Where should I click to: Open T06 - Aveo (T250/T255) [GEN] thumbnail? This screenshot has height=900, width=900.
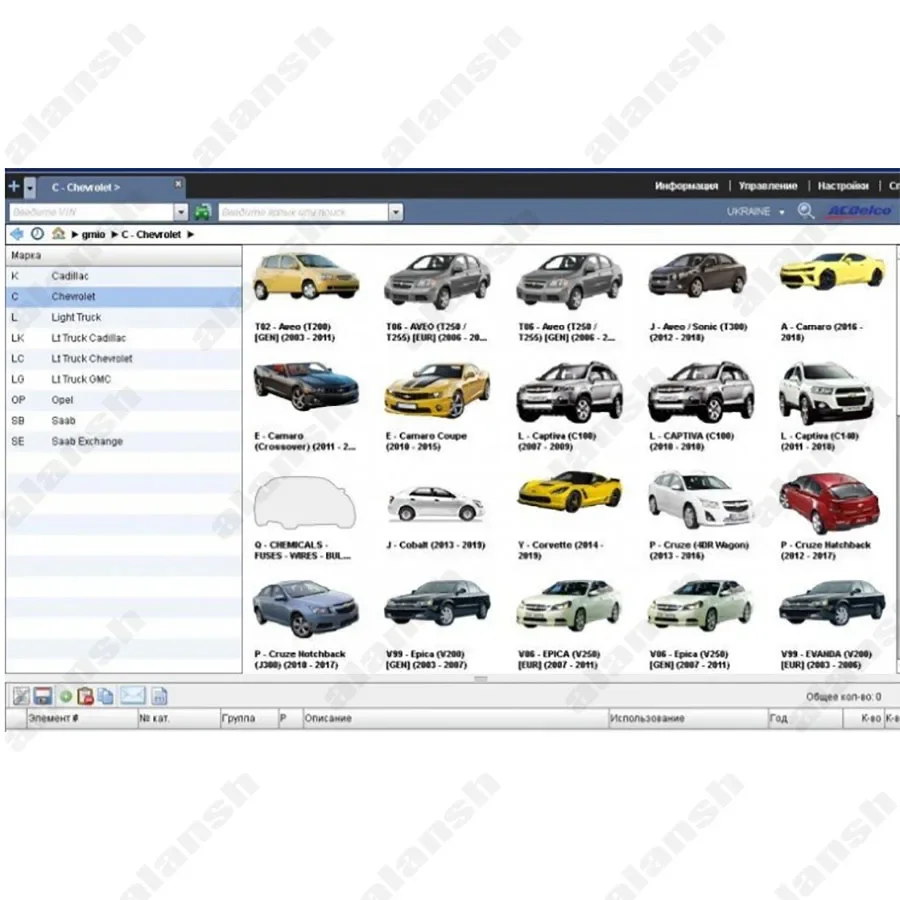569,280
